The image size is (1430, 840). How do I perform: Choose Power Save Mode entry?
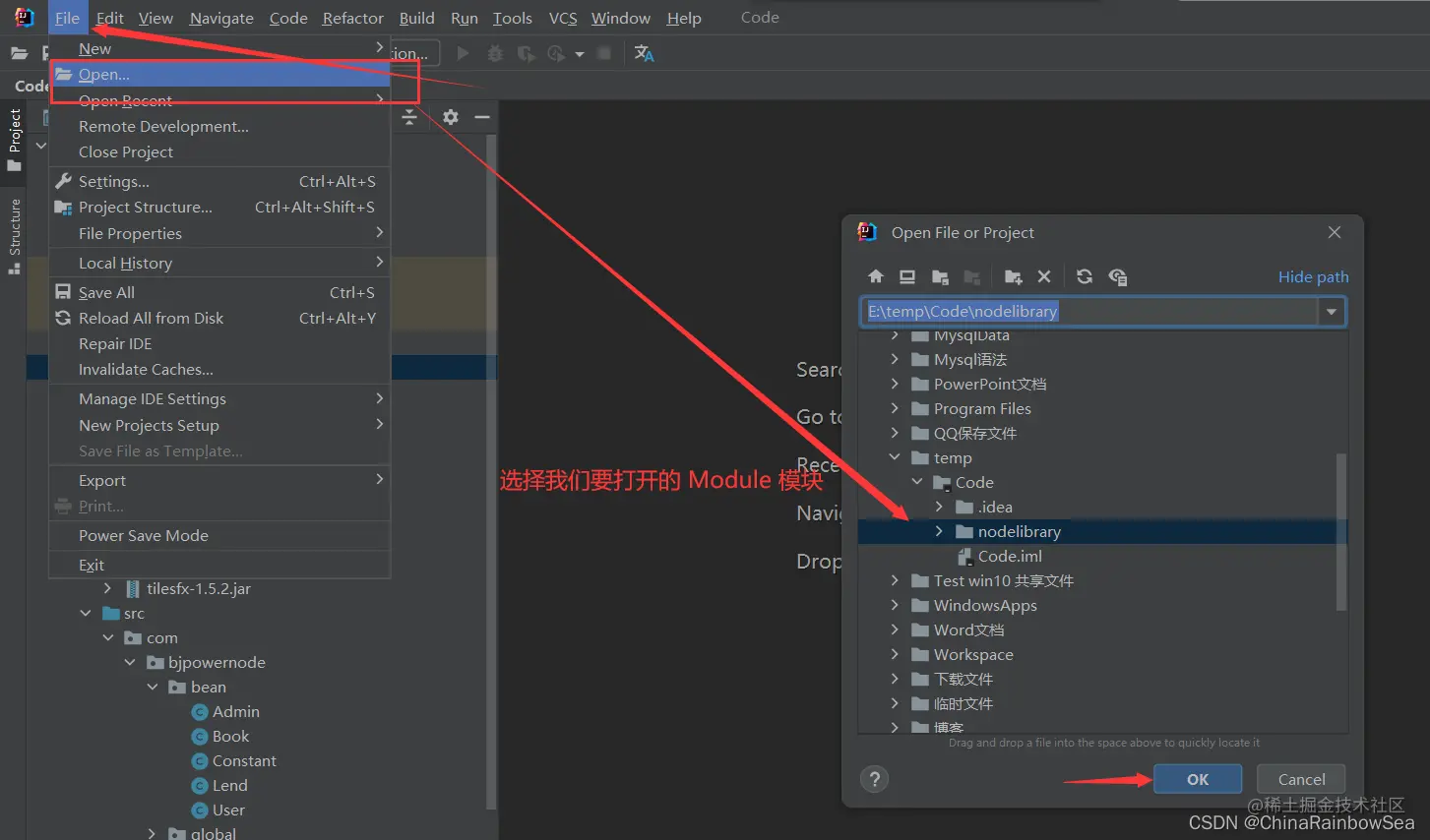coord(220,535)
